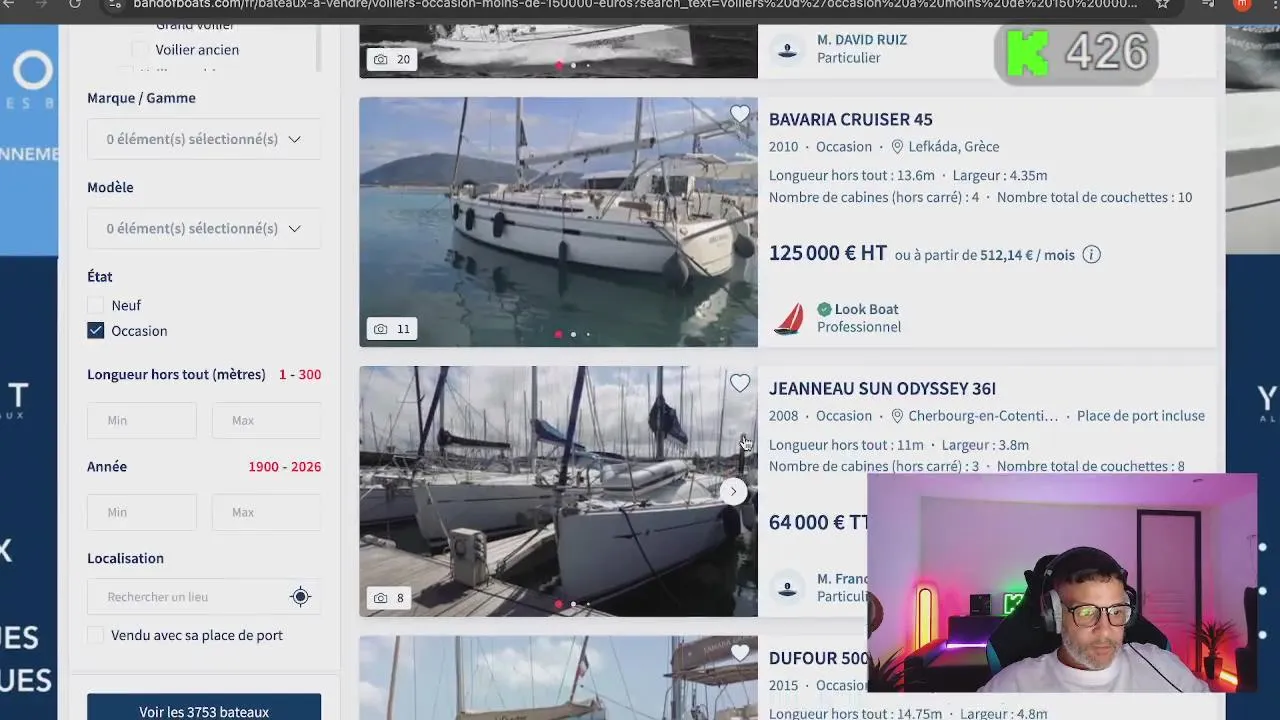Favorite the Jeanneau Sun Odyssey 36i heart icon
1280x720 pixels.
(739, 383)
